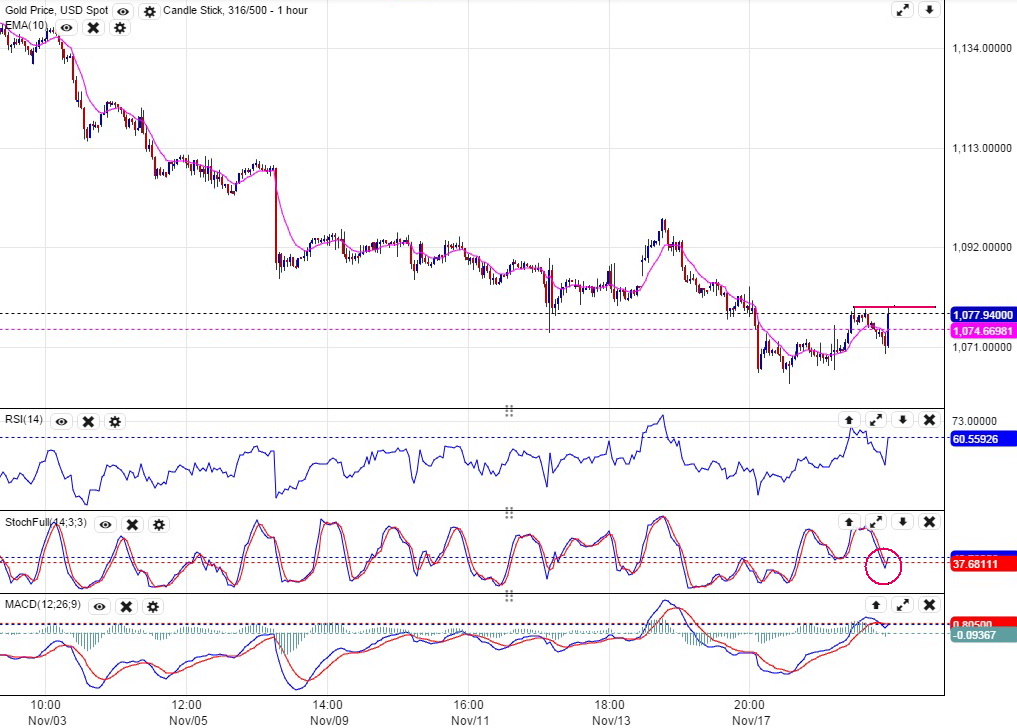Click the current price label 1,077.94000

click(982, 315)
